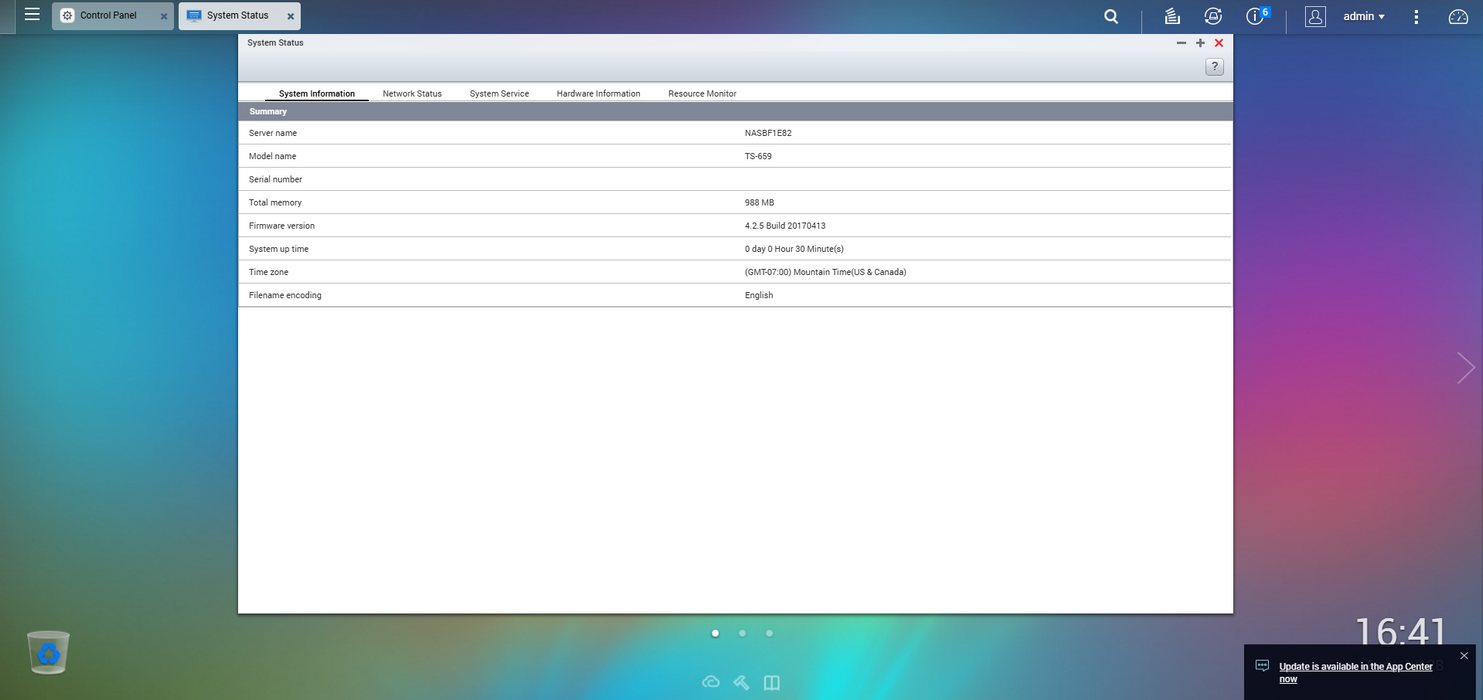Image resolution: width=1483 pixels, height=700 pixels.
Task: Open the background tasks icon
Action: [1172, 16]
